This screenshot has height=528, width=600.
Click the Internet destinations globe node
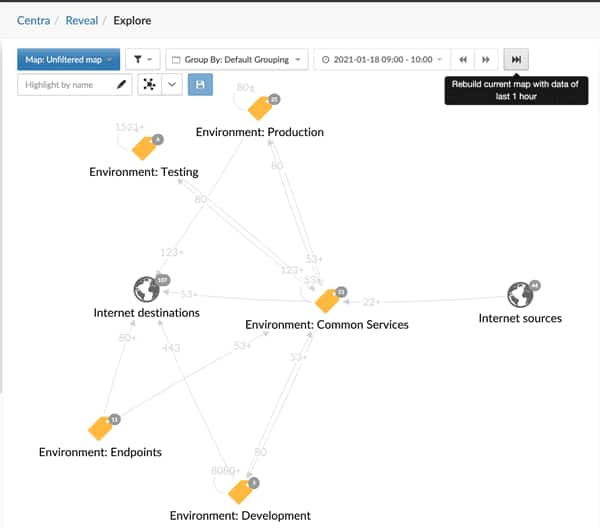coord(147,290)
